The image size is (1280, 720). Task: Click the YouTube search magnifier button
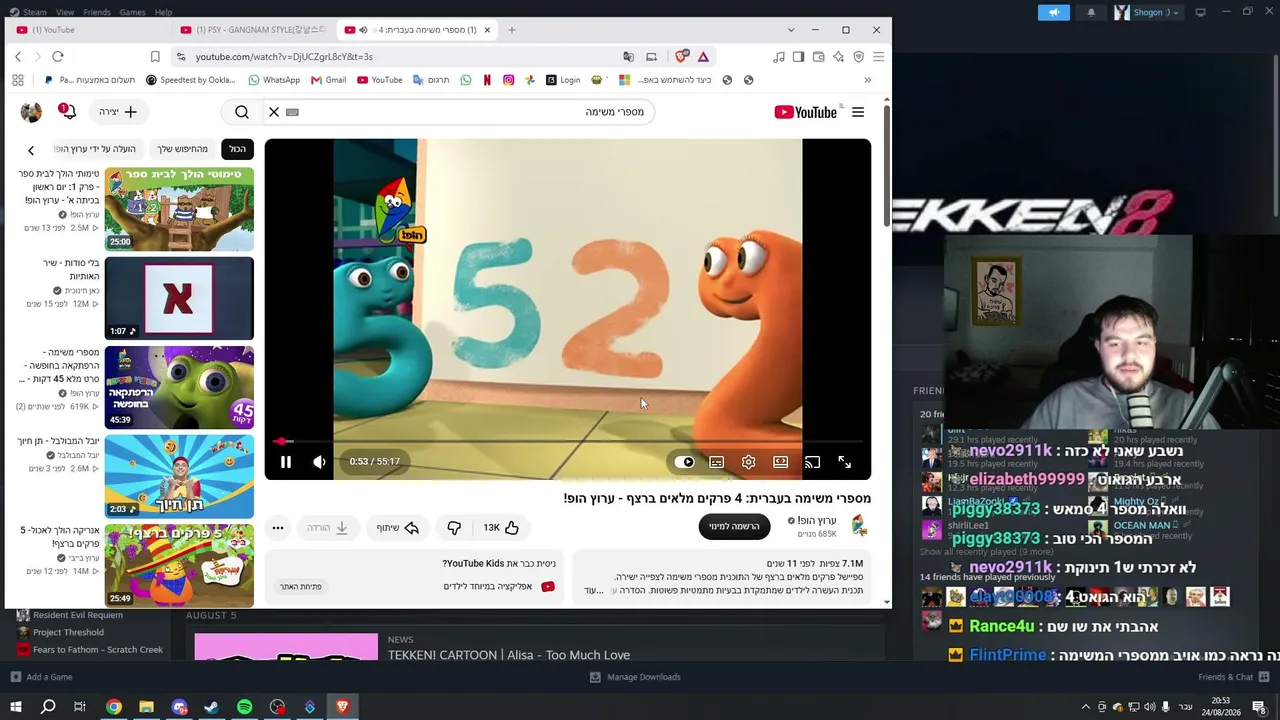(x=242, y=112)
